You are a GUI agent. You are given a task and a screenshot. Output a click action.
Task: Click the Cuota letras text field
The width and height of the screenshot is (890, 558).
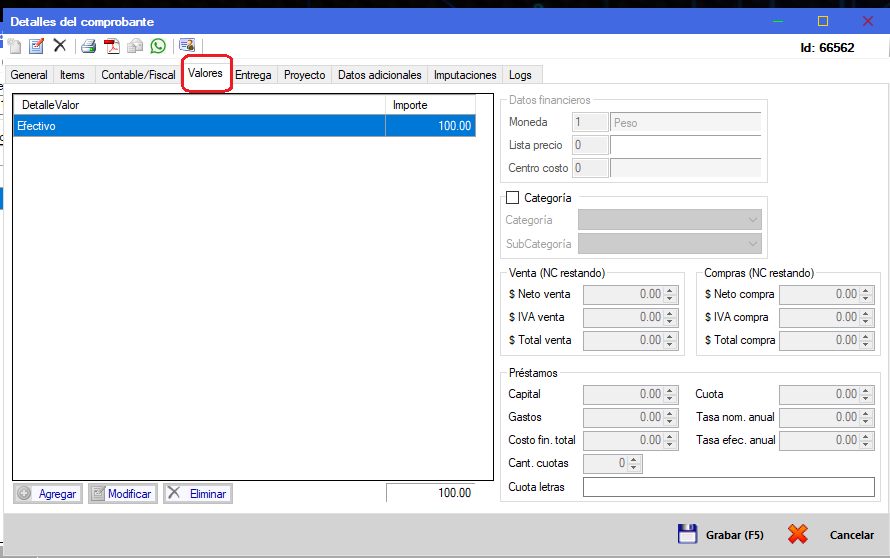click(x=729, y=486)
